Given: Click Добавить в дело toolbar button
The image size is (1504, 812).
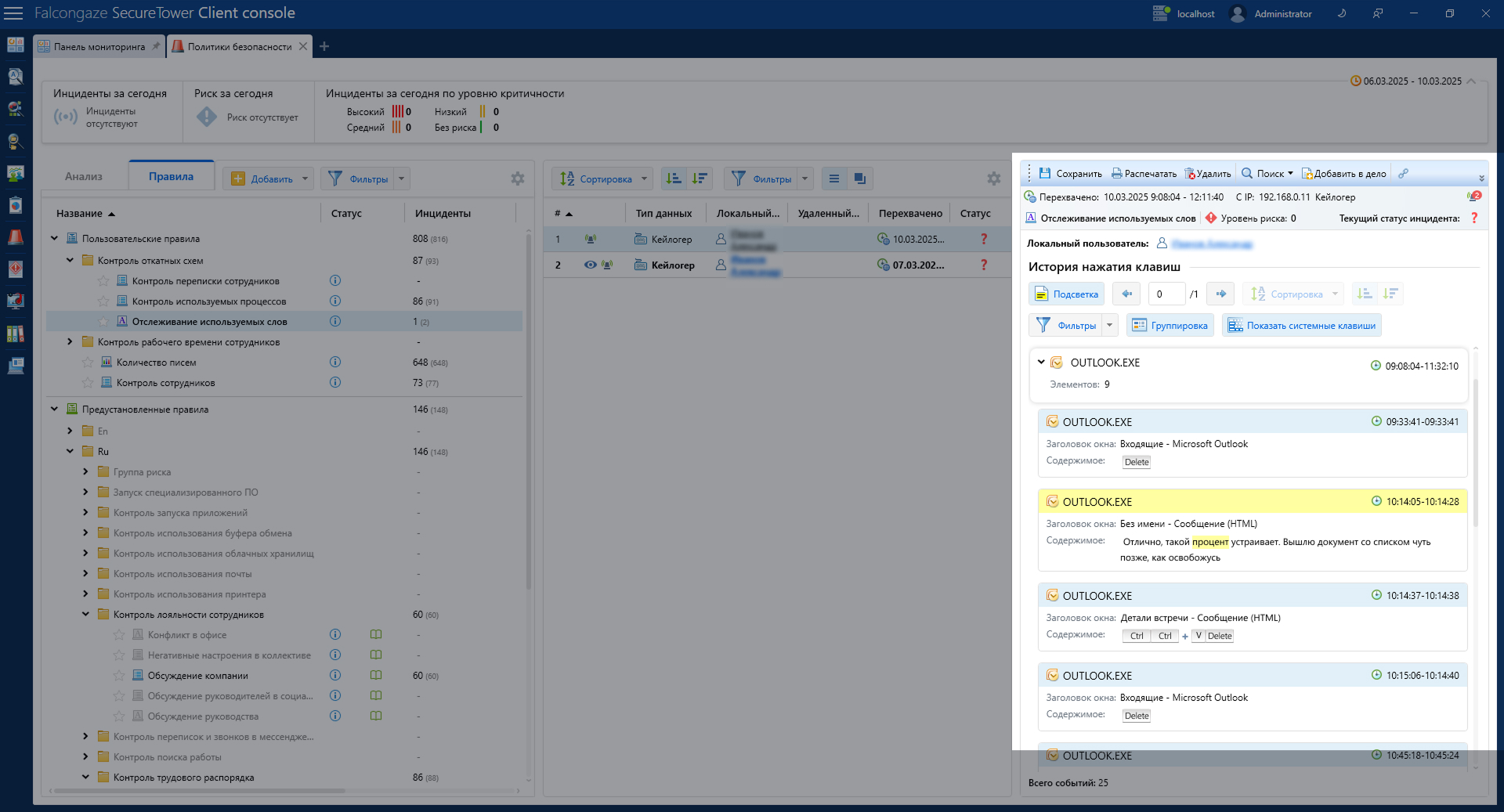Looking at the screenshot, I should pyautogui.click(x=1344, y=174).
